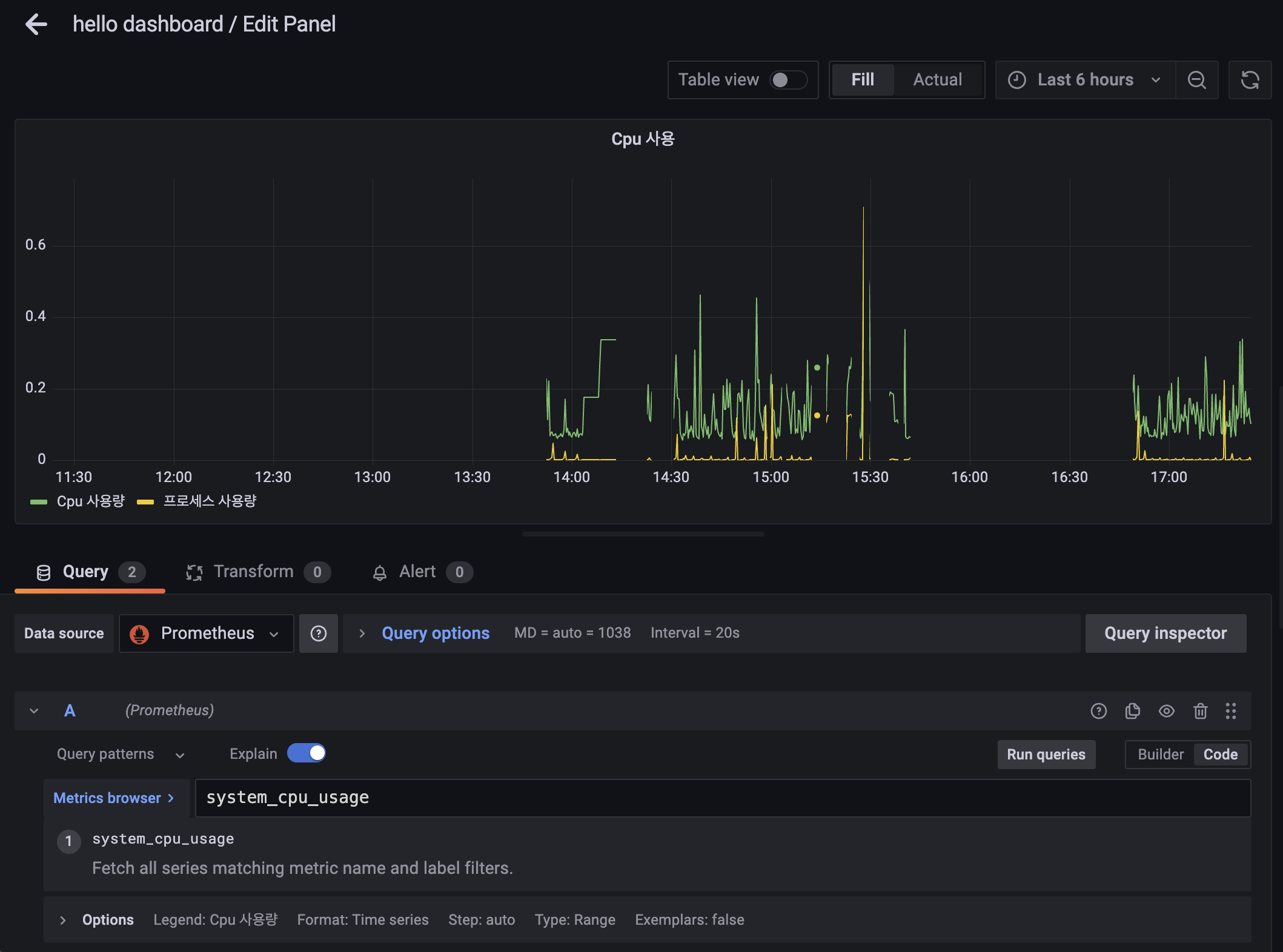Turn off the Explain switch
The width and height of the screenshot is (1283, 952).
307,753
